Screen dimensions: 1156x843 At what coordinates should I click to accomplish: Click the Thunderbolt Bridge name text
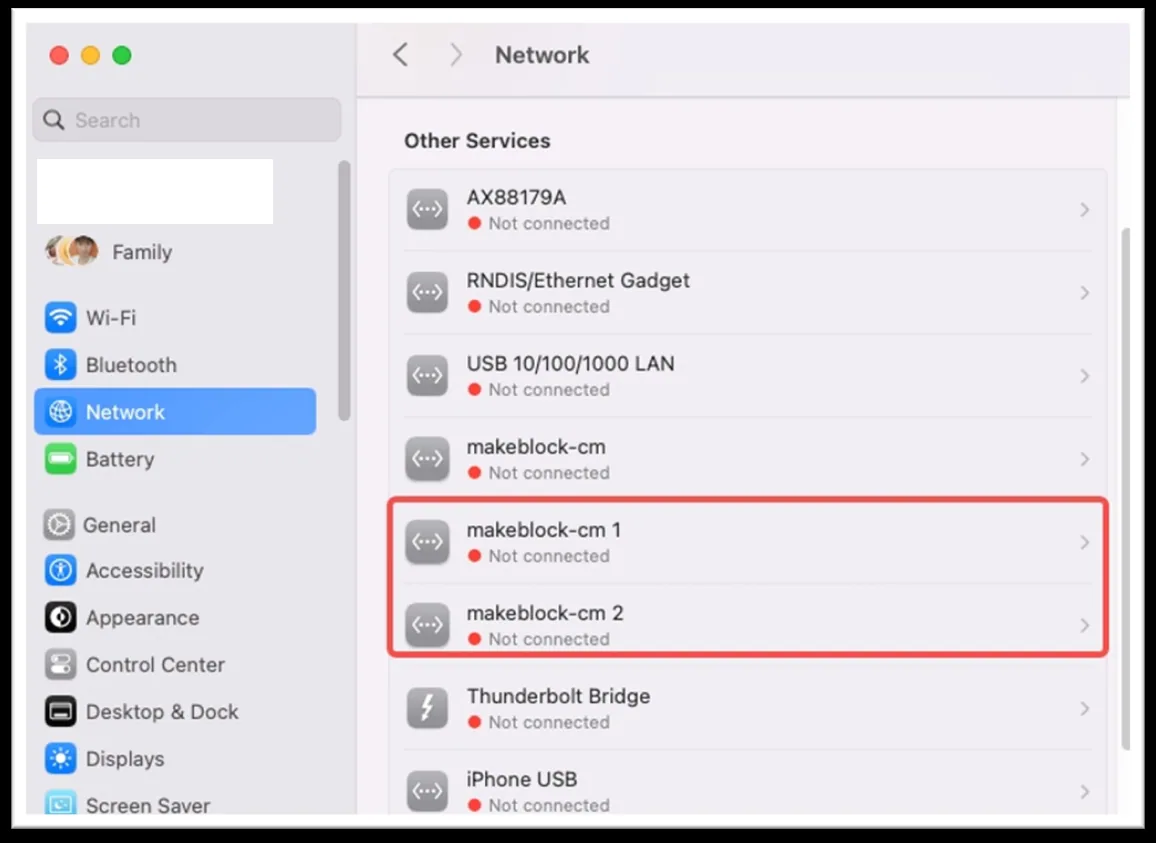[558, 696]
